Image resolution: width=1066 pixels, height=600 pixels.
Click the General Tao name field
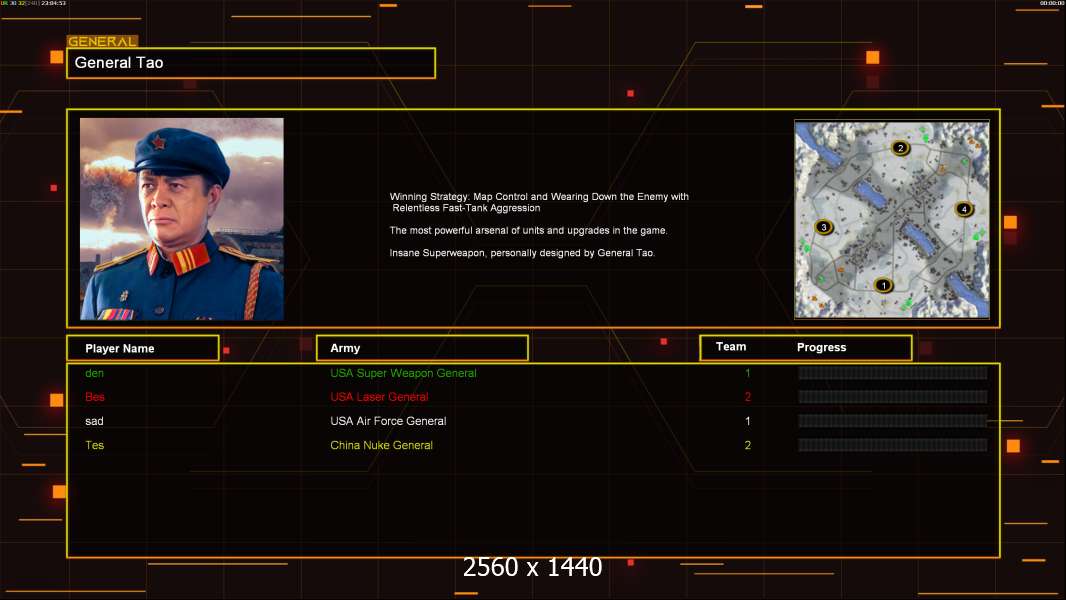pyautogui.click(x=251, y=63)
